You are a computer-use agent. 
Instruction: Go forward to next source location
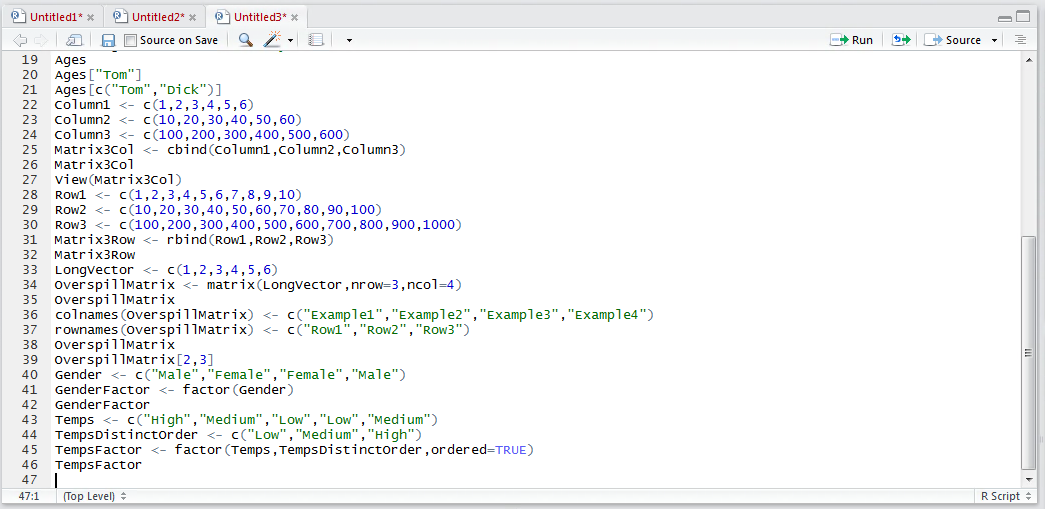[x=40, y=40]
